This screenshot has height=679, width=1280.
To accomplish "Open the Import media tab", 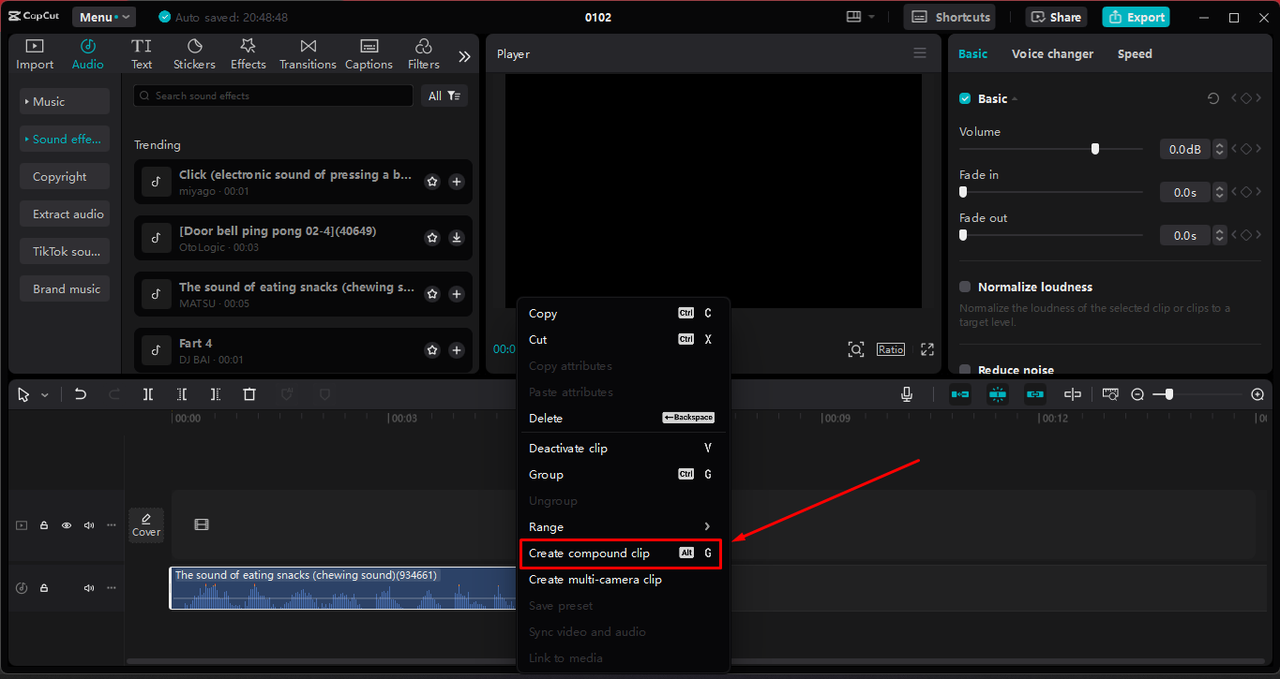I will 35,54.
